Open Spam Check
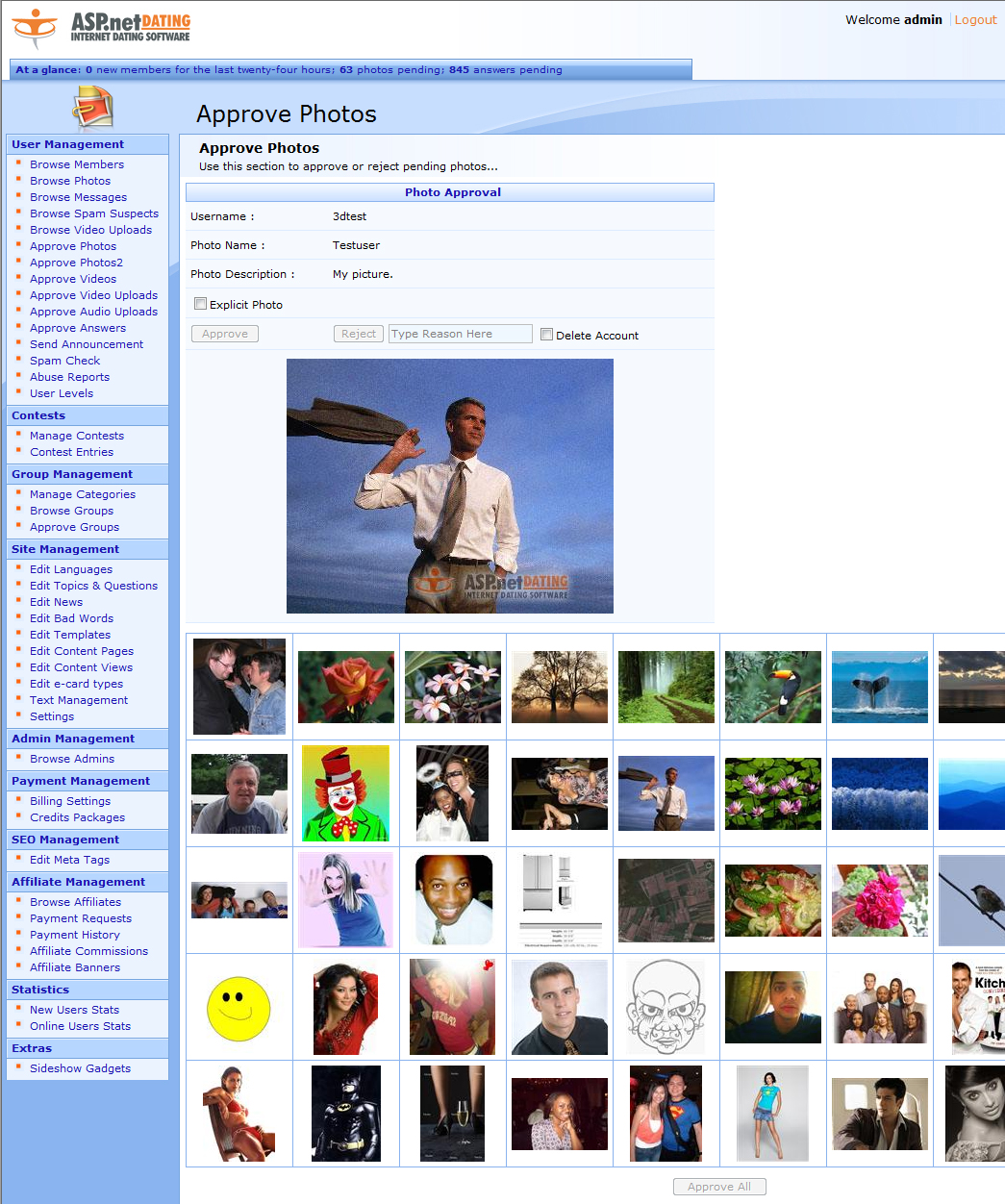The width and height of the screenshot is (1005, 1204). click(x=64, y=360)
